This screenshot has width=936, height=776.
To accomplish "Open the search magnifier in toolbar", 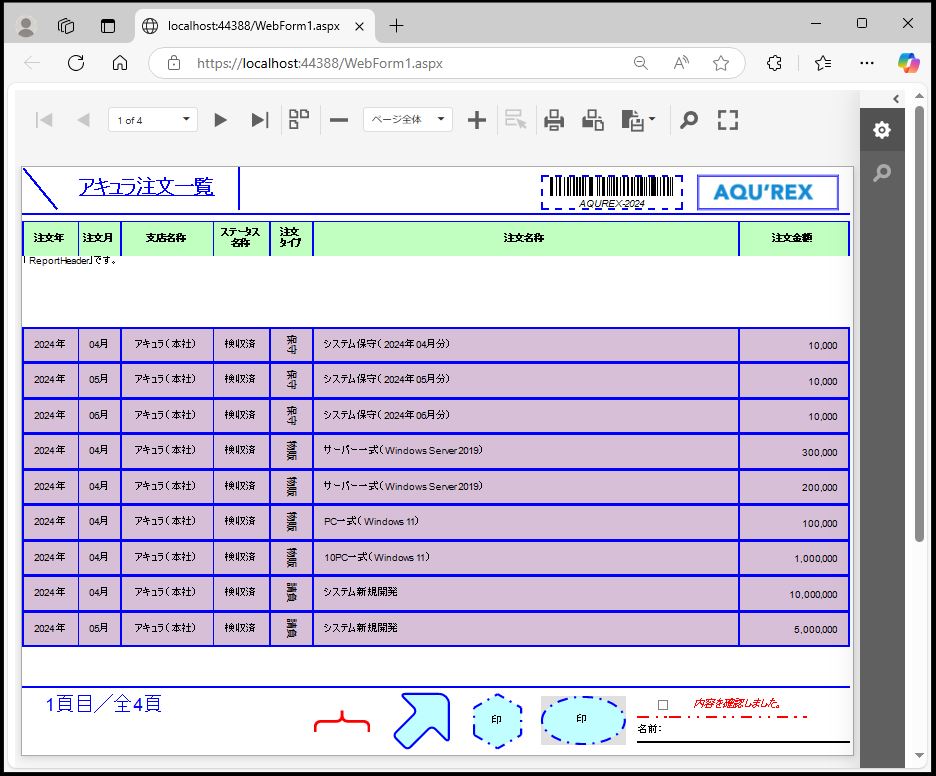I will pyautogui.click(x=689, y=120).
